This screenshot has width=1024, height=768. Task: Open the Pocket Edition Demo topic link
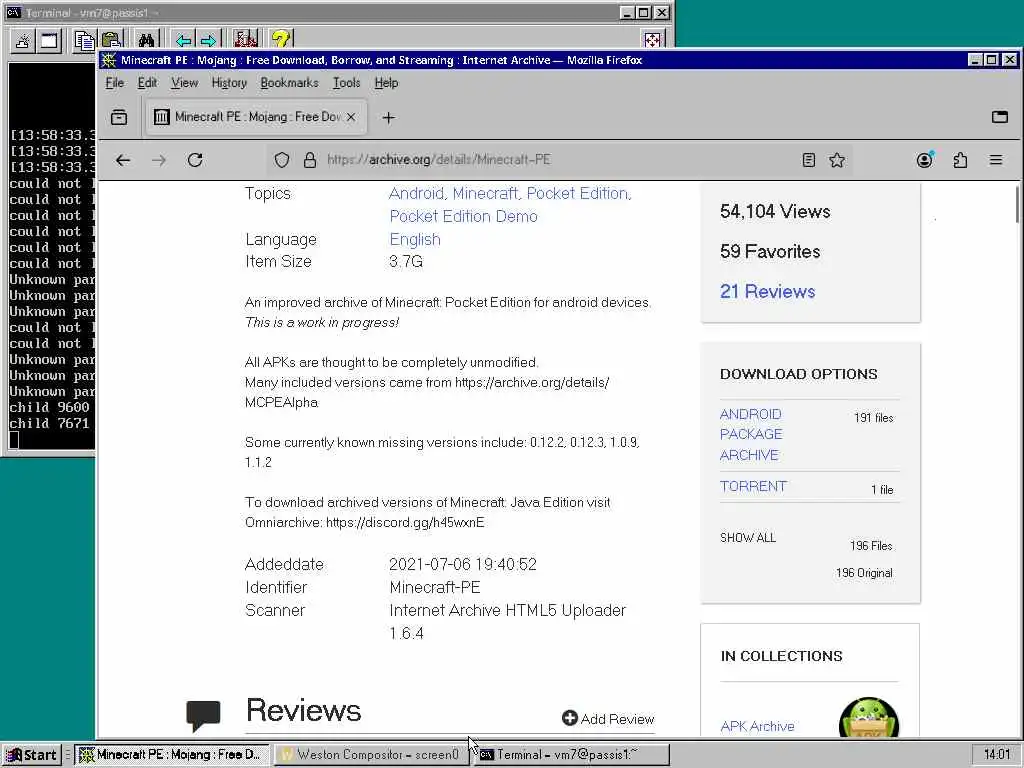[464, 216]
